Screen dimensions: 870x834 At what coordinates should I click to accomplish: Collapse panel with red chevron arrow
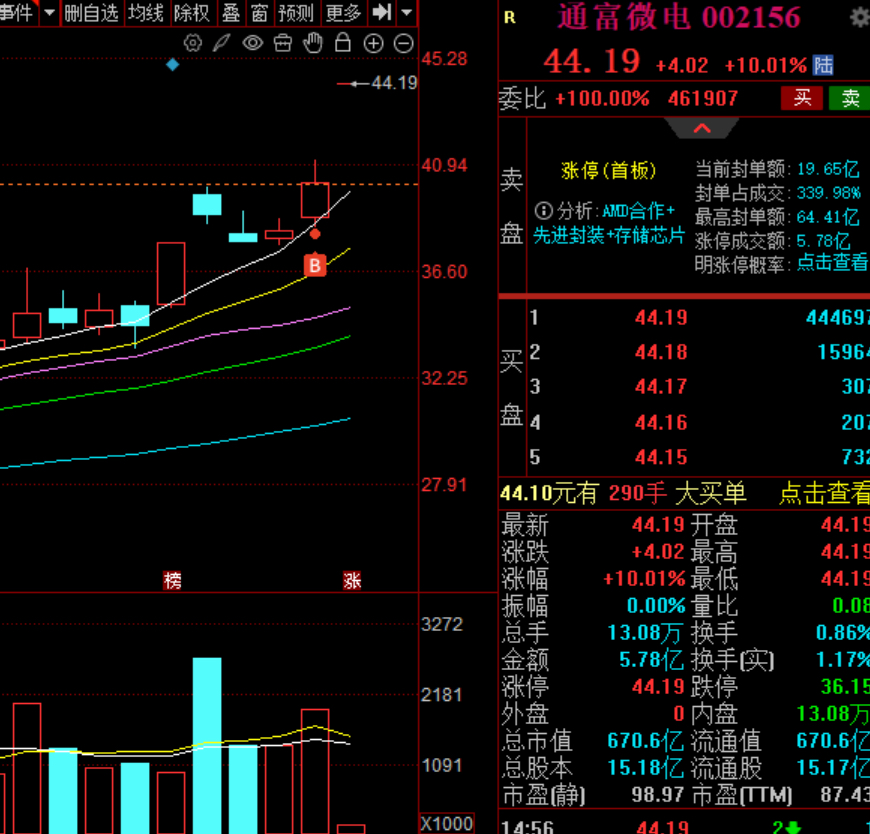702,129
